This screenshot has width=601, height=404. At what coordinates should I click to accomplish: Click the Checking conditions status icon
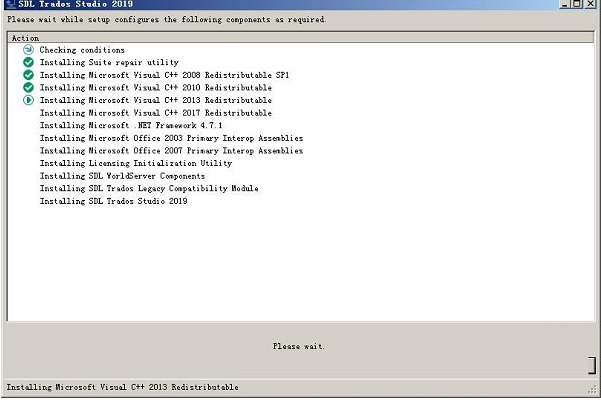(28, 50)
